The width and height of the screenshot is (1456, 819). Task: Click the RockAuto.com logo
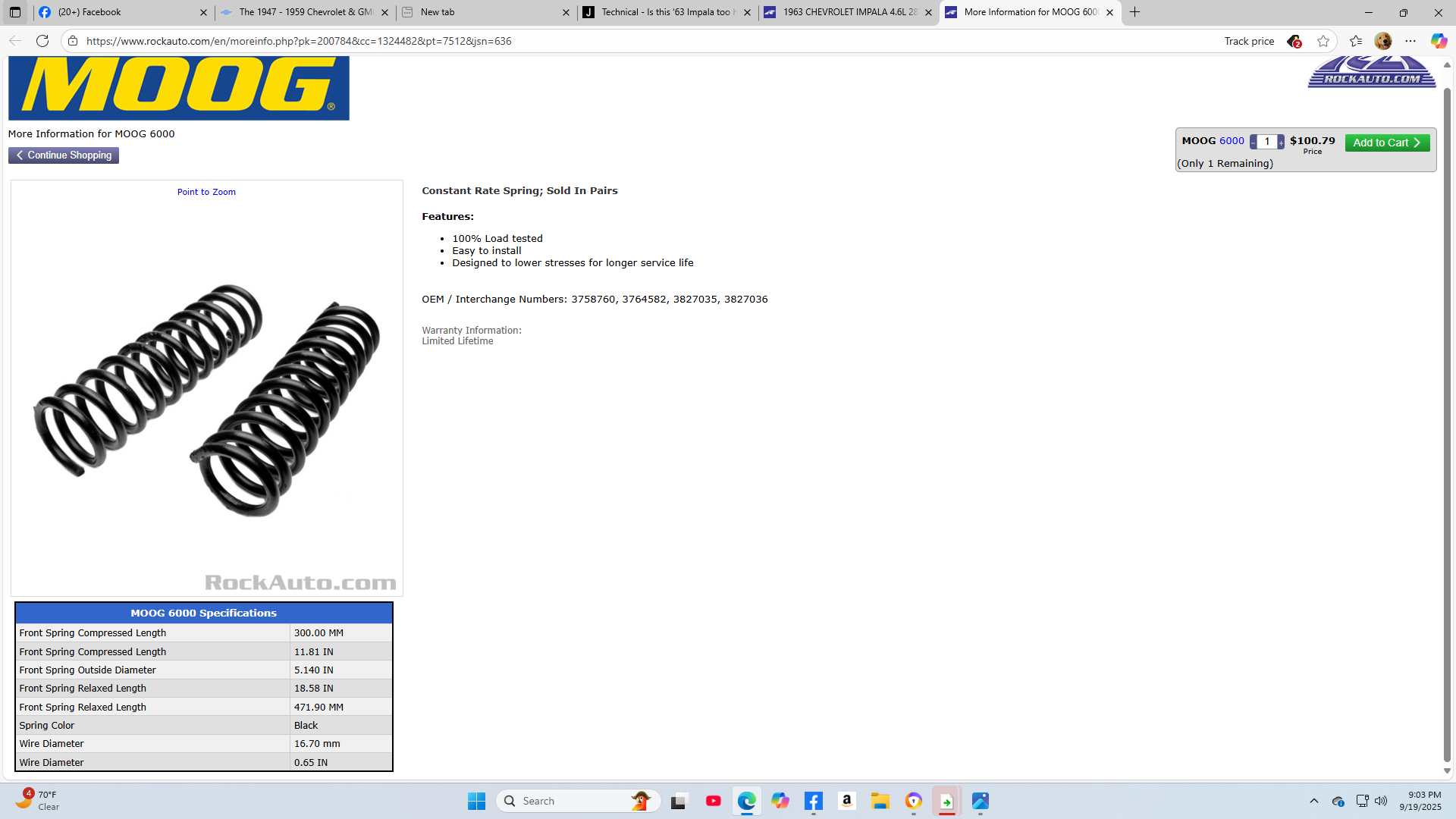pos(1371,73)
